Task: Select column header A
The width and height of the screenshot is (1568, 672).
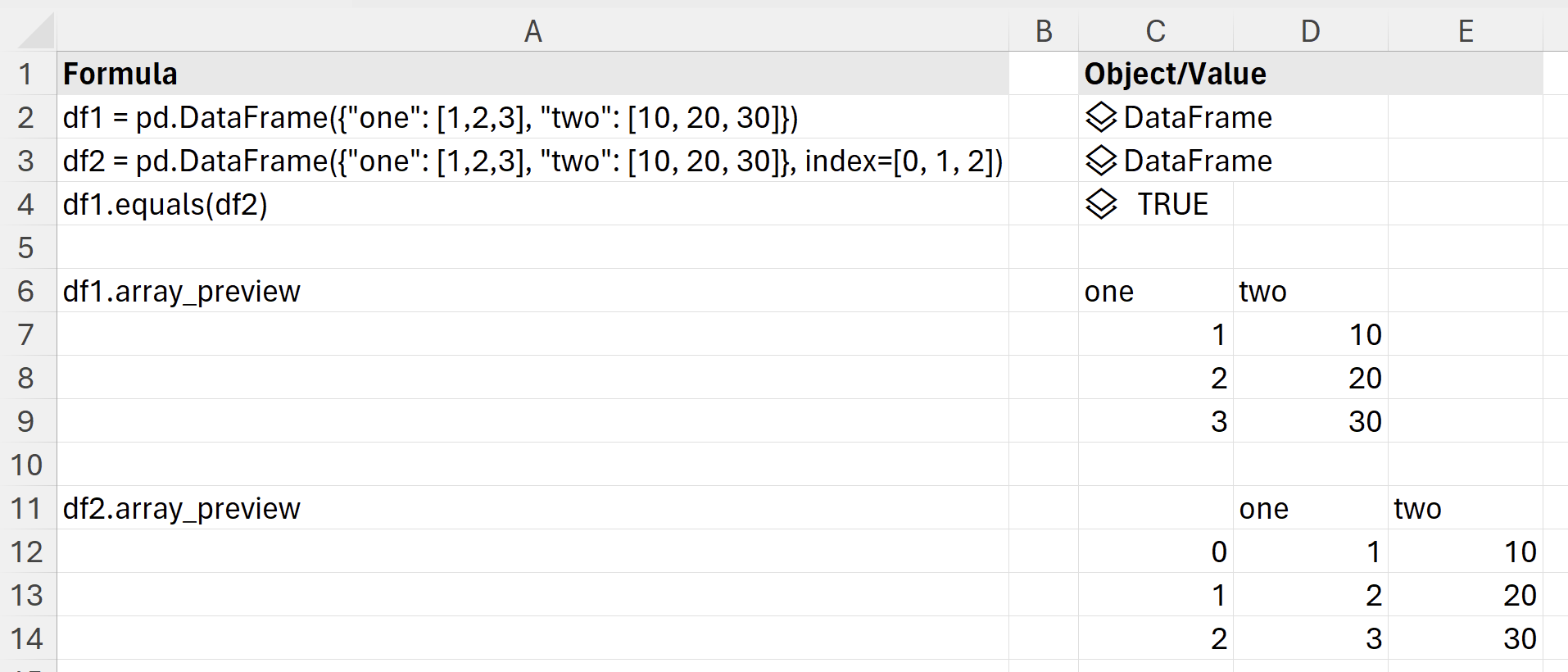Action: click(533, 31)
